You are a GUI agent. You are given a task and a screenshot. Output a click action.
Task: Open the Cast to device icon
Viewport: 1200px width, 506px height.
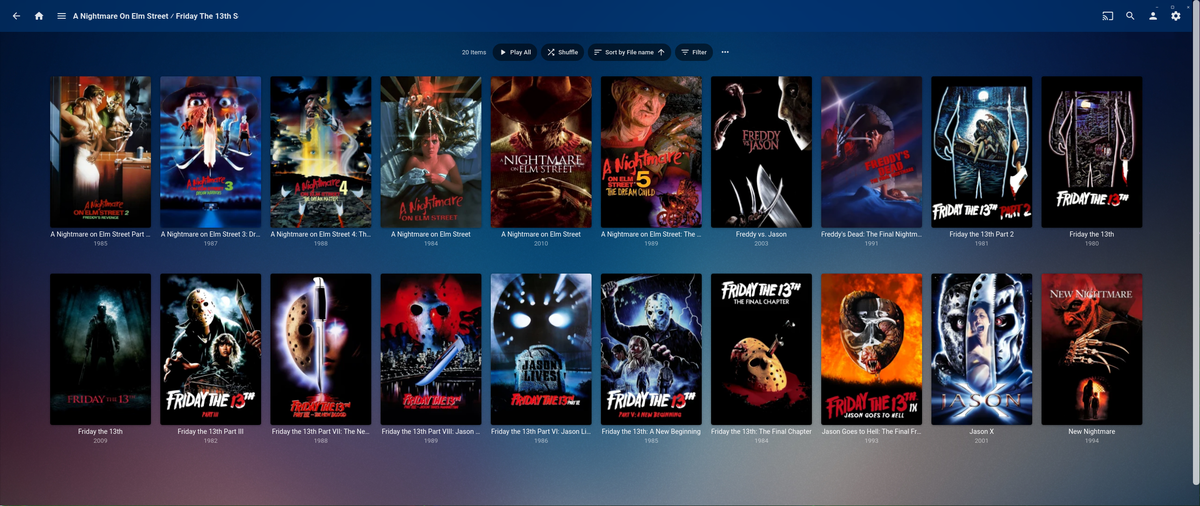1108,16
